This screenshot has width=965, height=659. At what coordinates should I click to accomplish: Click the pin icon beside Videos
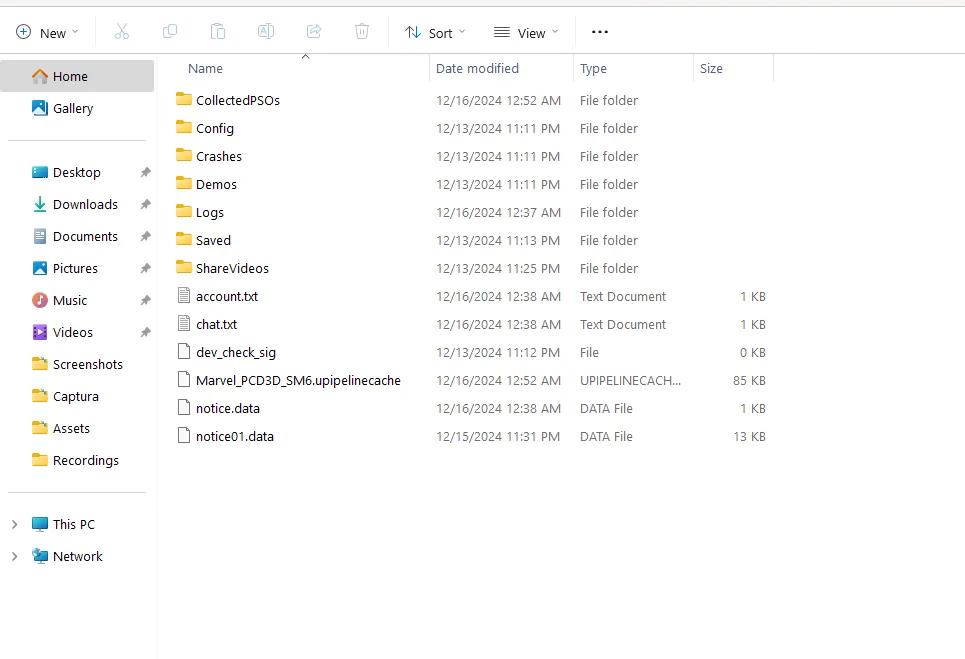145,332
